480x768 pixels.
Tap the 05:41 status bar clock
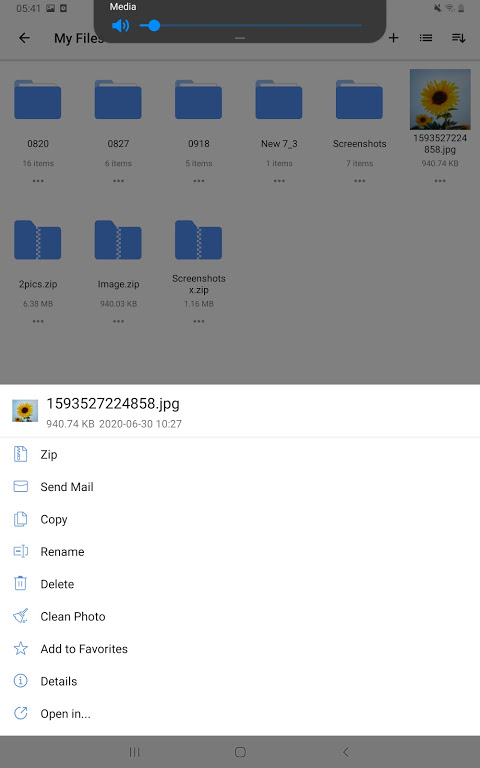coord(28,8)
